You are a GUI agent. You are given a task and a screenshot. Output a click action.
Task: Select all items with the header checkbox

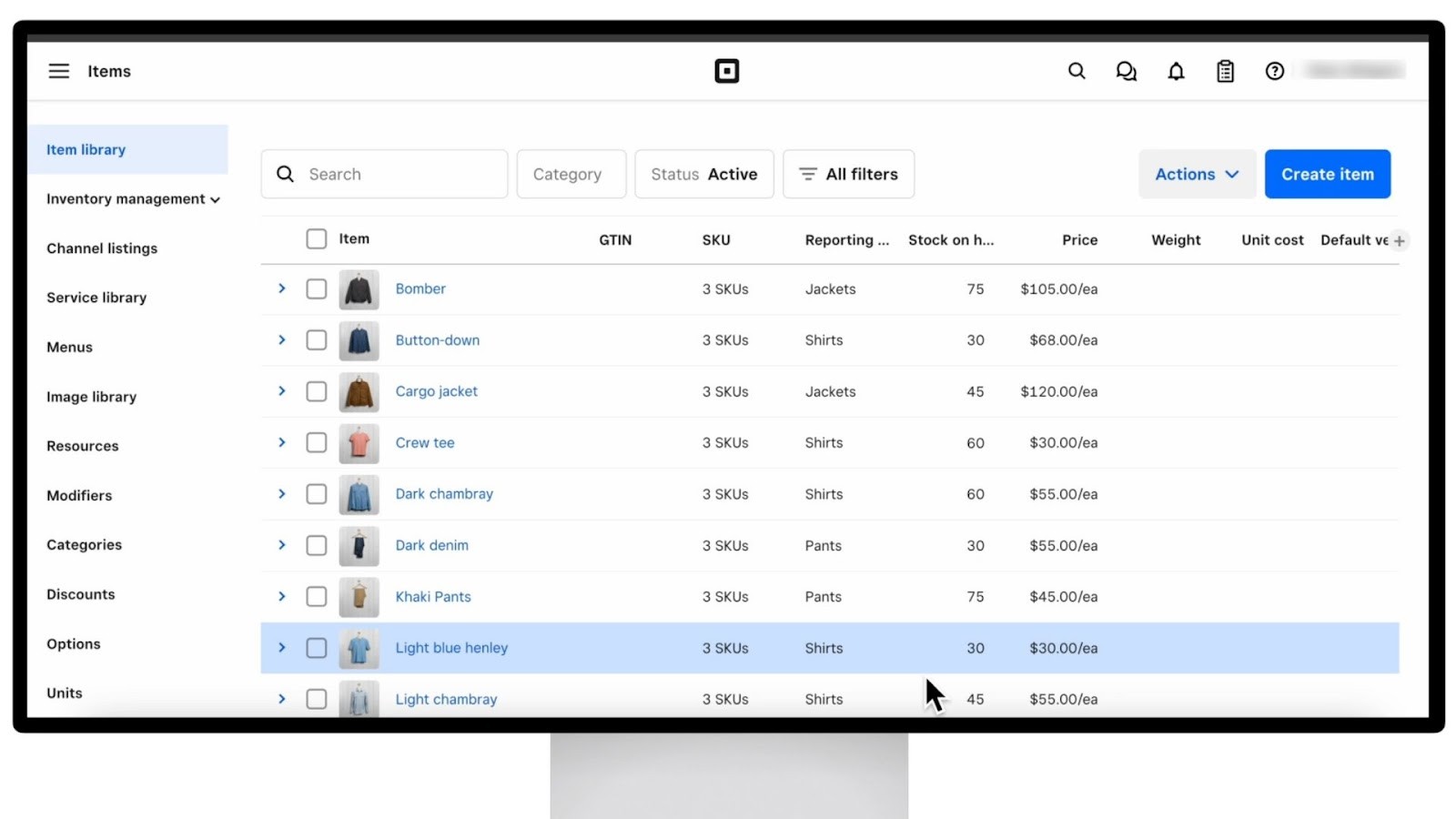click(x=316, y=238)
